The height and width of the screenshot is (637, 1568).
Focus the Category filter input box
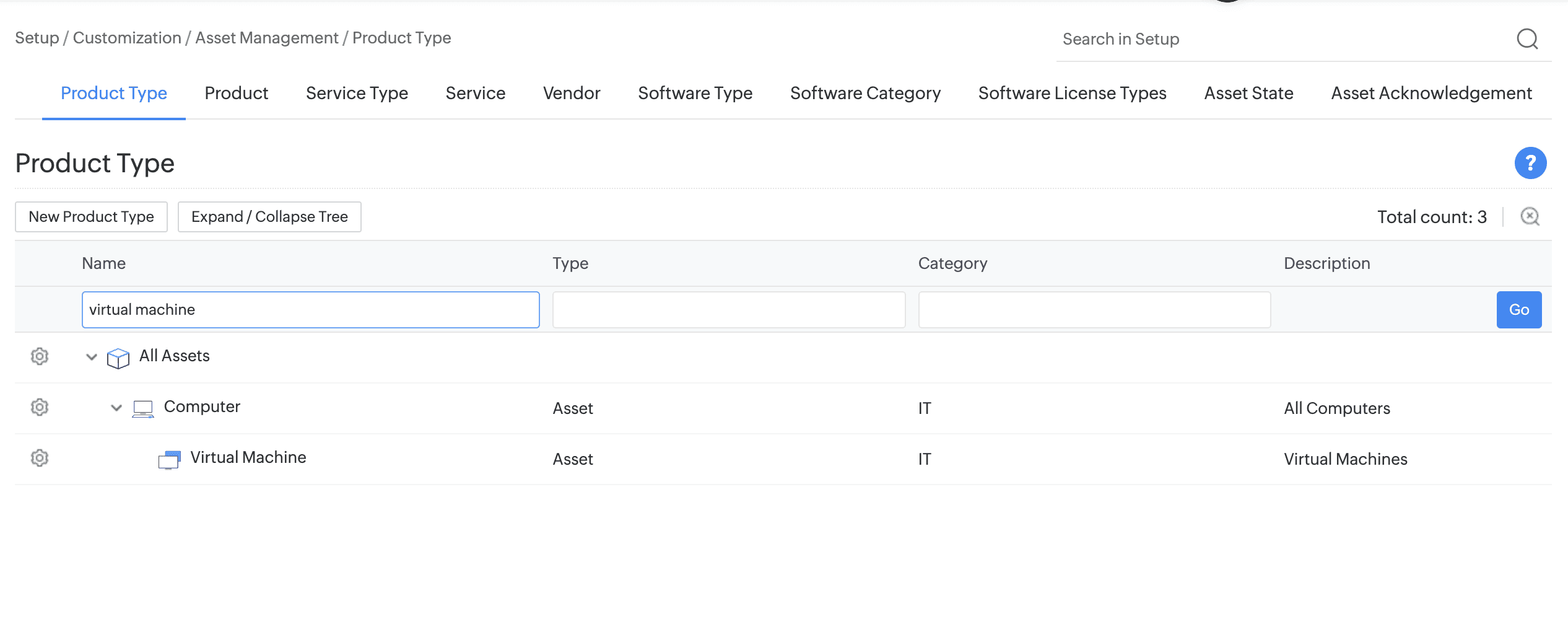click(x=1094, y=310)
